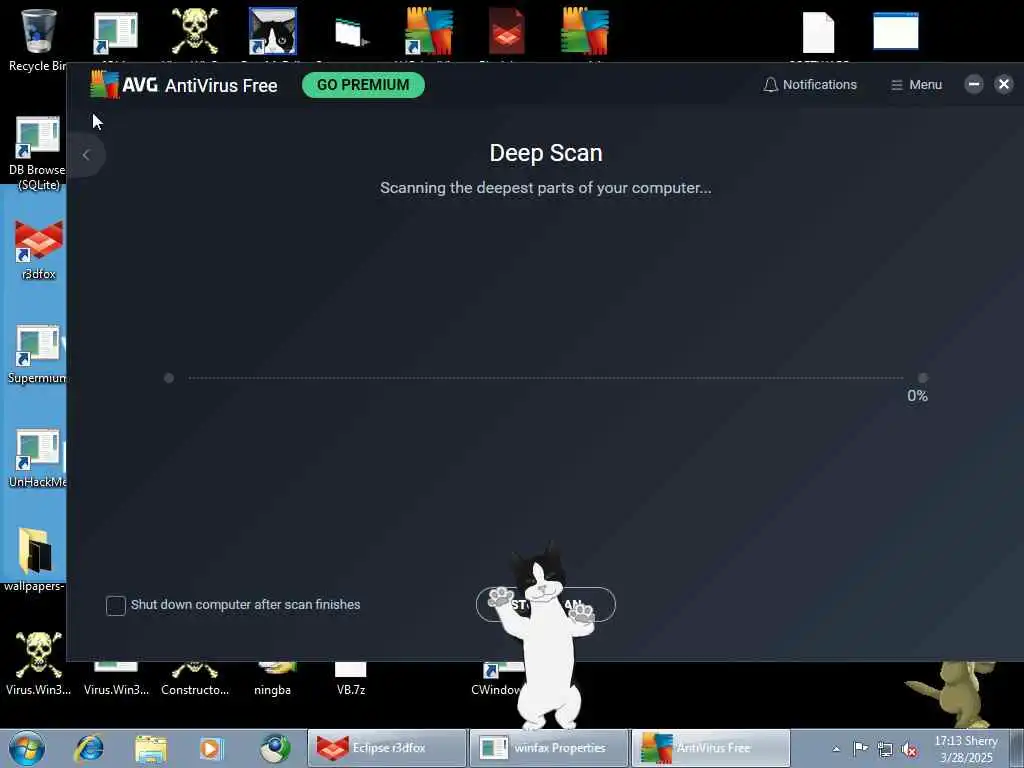This screenshot has width=1024, height=768.
Task: Switch to Eclipse r3dfox taskbar window
Action: click(x=387, y=748)
